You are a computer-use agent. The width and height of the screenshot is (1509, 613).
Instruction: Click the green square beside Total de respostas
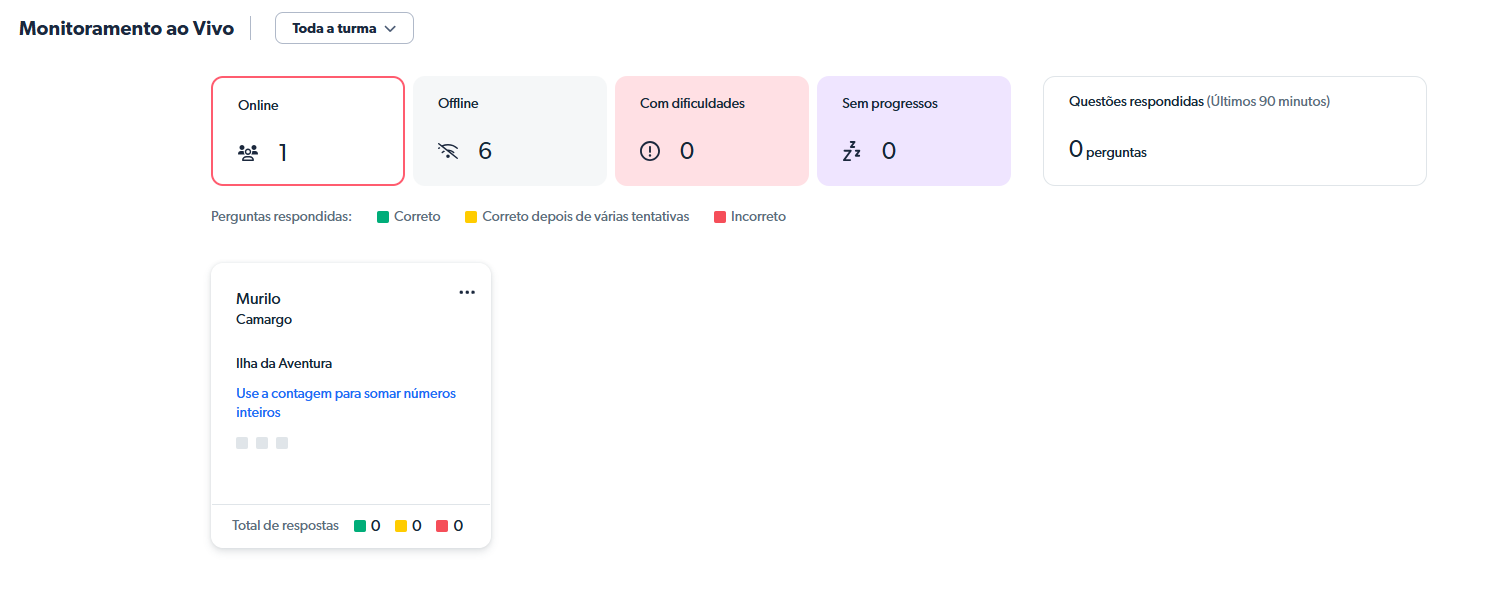click(x=360, y=526)
